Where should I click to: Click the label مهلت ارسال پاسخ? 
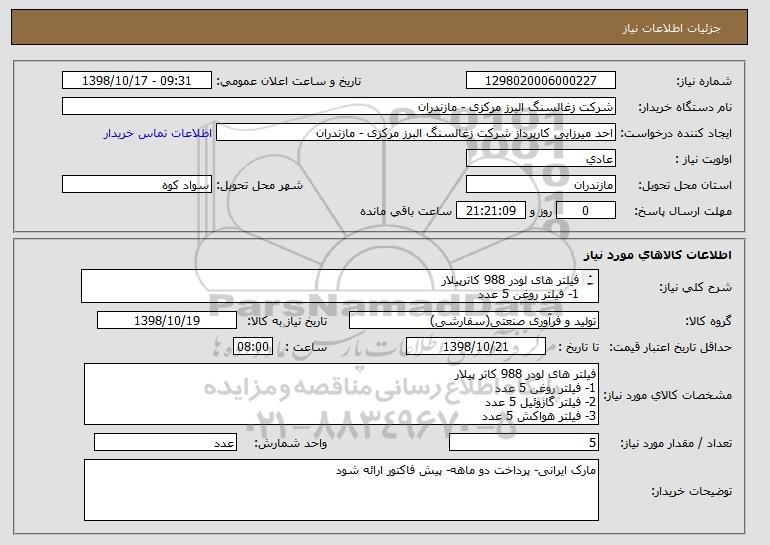coord(683,211)
